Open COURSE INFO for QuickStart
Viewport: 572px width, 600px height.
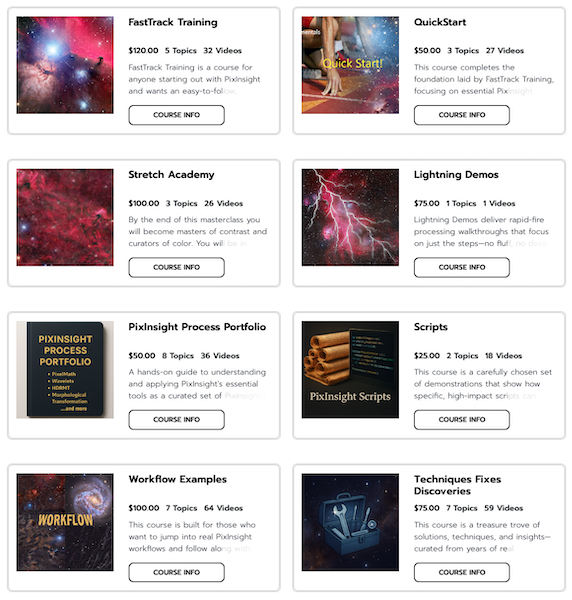462,115
